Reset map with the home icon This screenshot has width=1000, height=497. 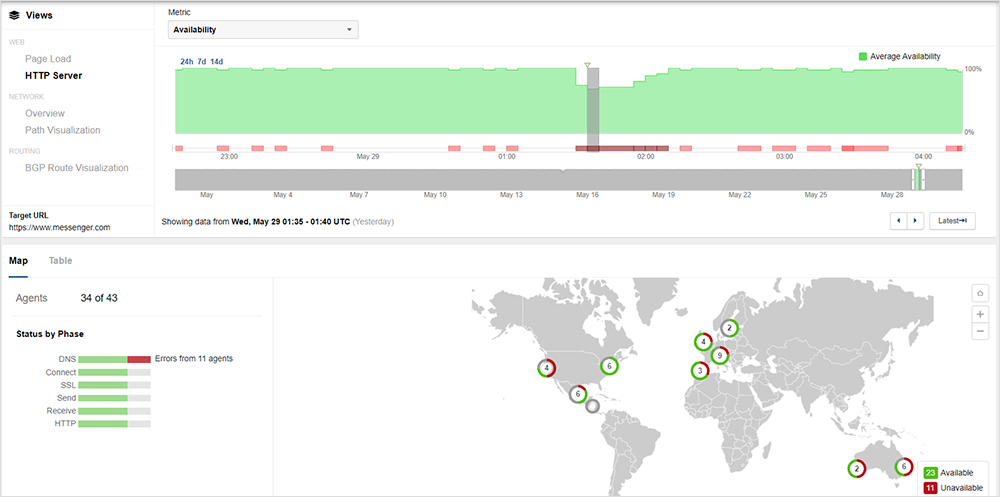click(x=980, y=293)
